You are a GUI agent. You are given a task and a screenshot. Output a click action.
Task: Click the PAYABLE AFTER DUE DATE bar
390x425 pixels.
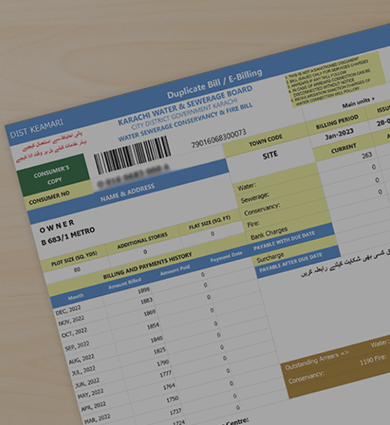click(291, 262)
